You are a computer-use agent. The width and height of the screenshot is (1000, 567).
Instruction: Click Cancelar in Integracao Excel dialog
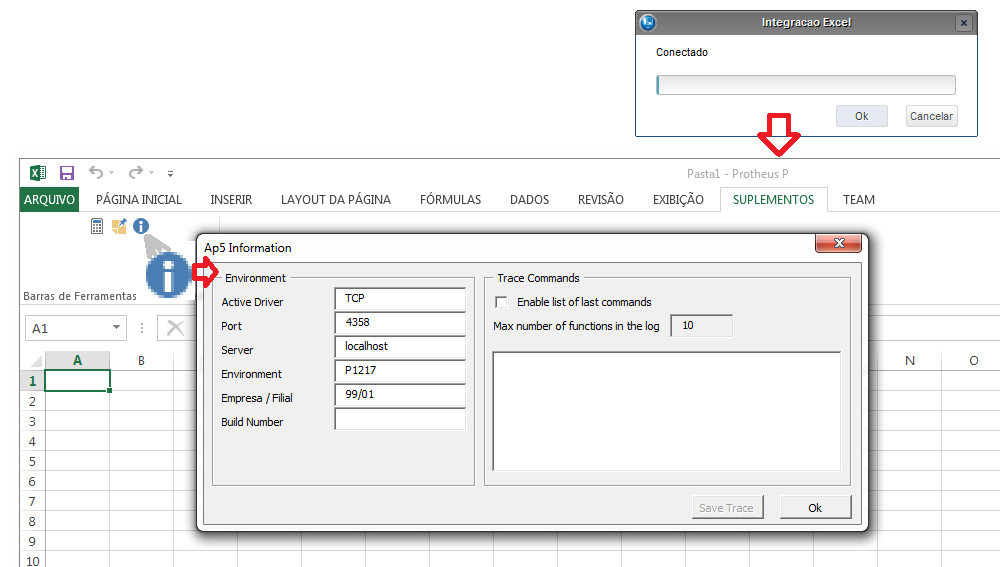tap(931, 116)
